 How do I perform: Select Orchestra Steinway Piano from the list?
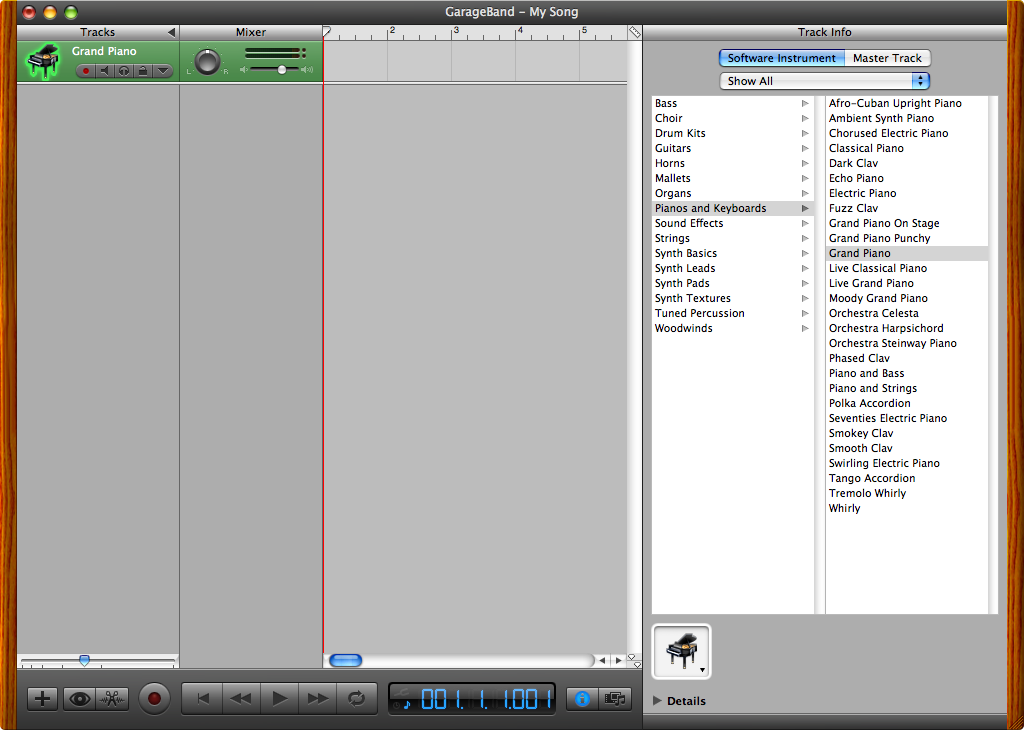pos(892,343)
